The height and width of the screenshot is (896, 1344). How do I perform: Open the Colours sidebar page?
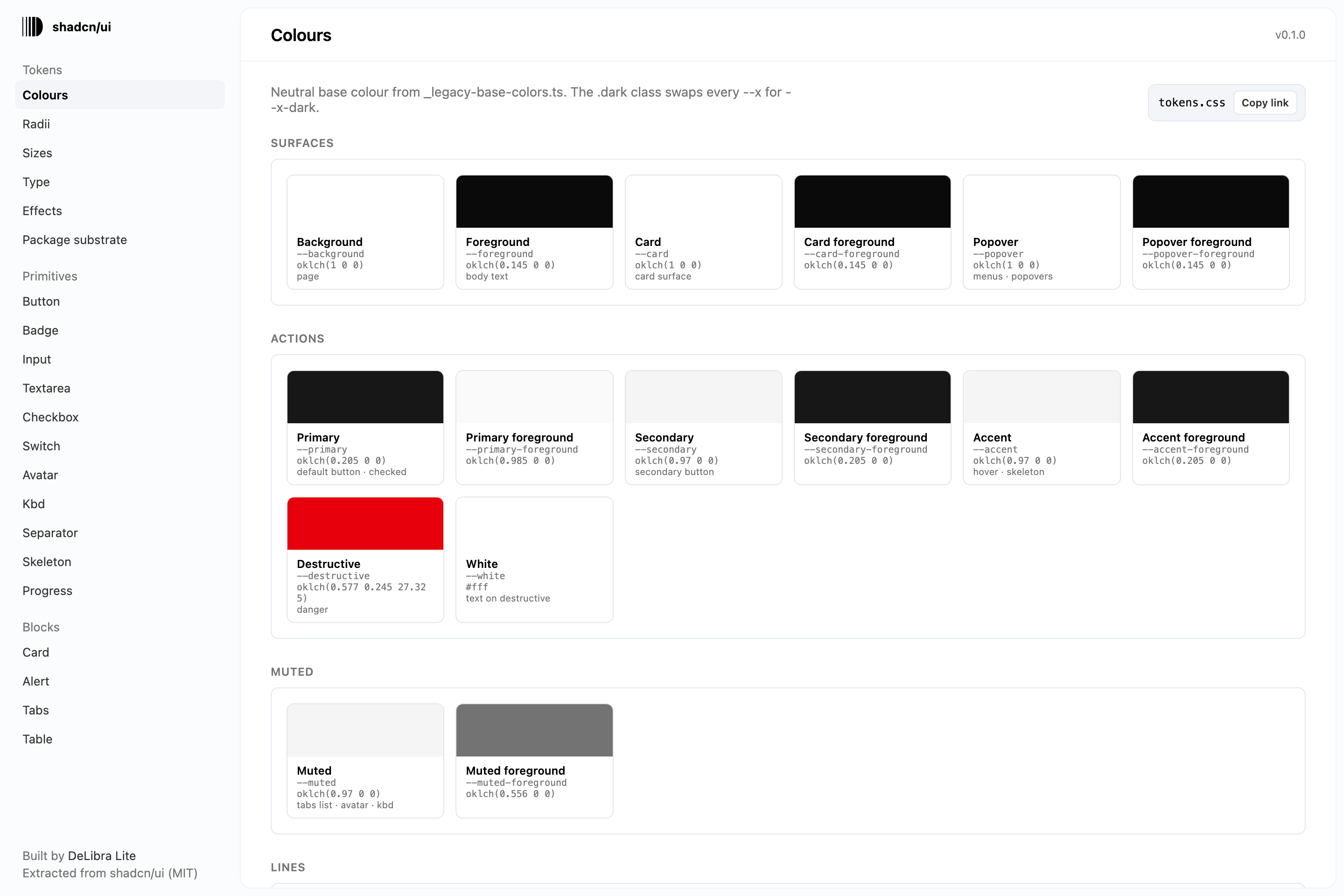(119, 95)
